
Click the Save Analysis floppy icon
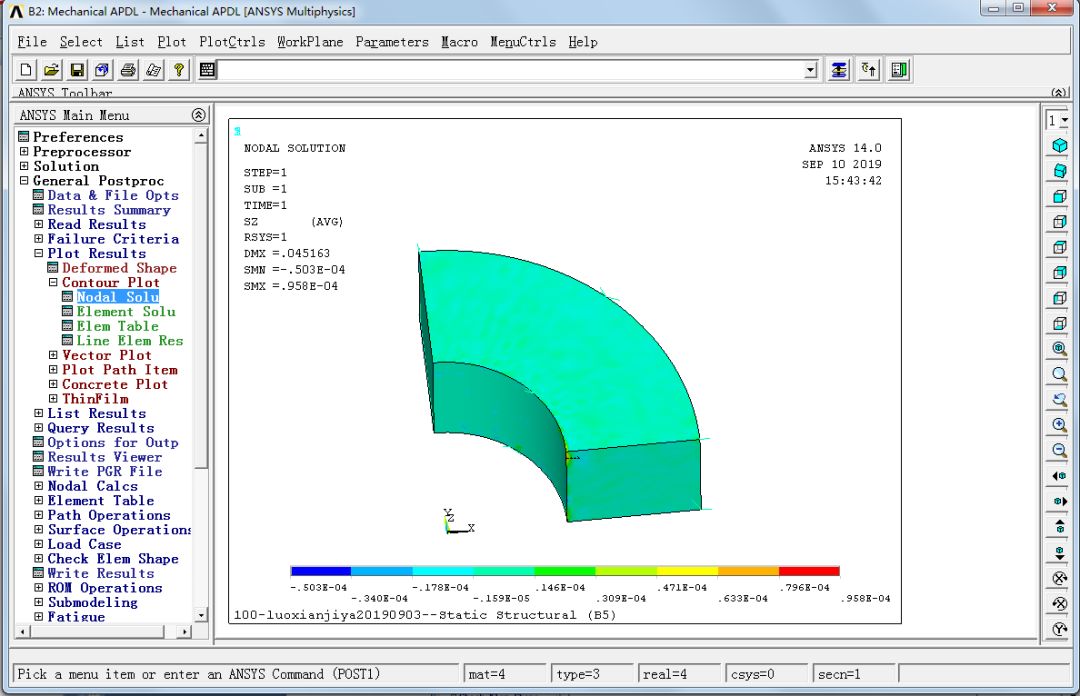coord(77,70)
